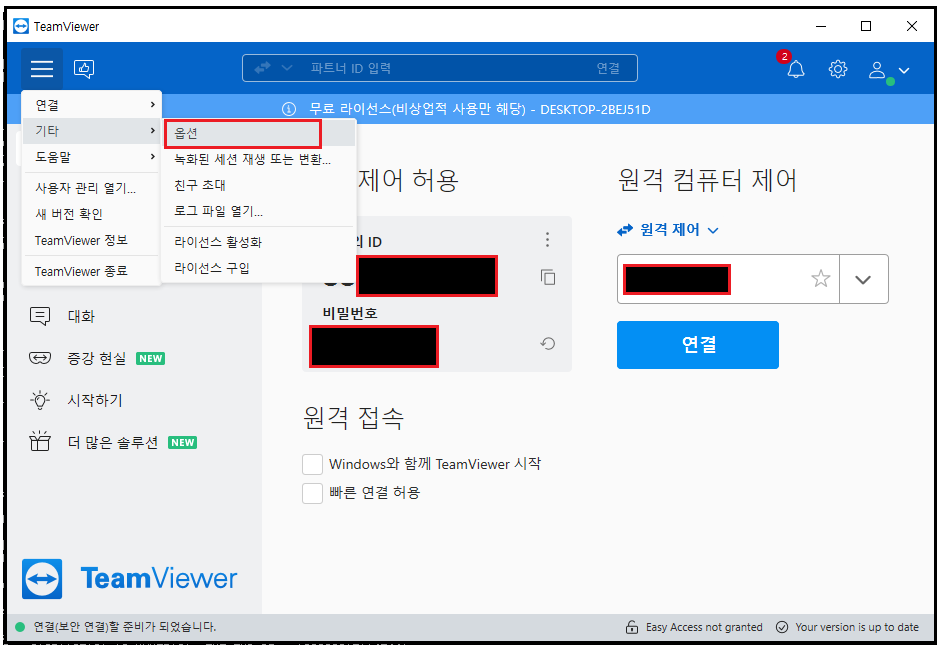
Task: Click the NEW badge beside 증강 현실
Action: [x=150, y=359]
